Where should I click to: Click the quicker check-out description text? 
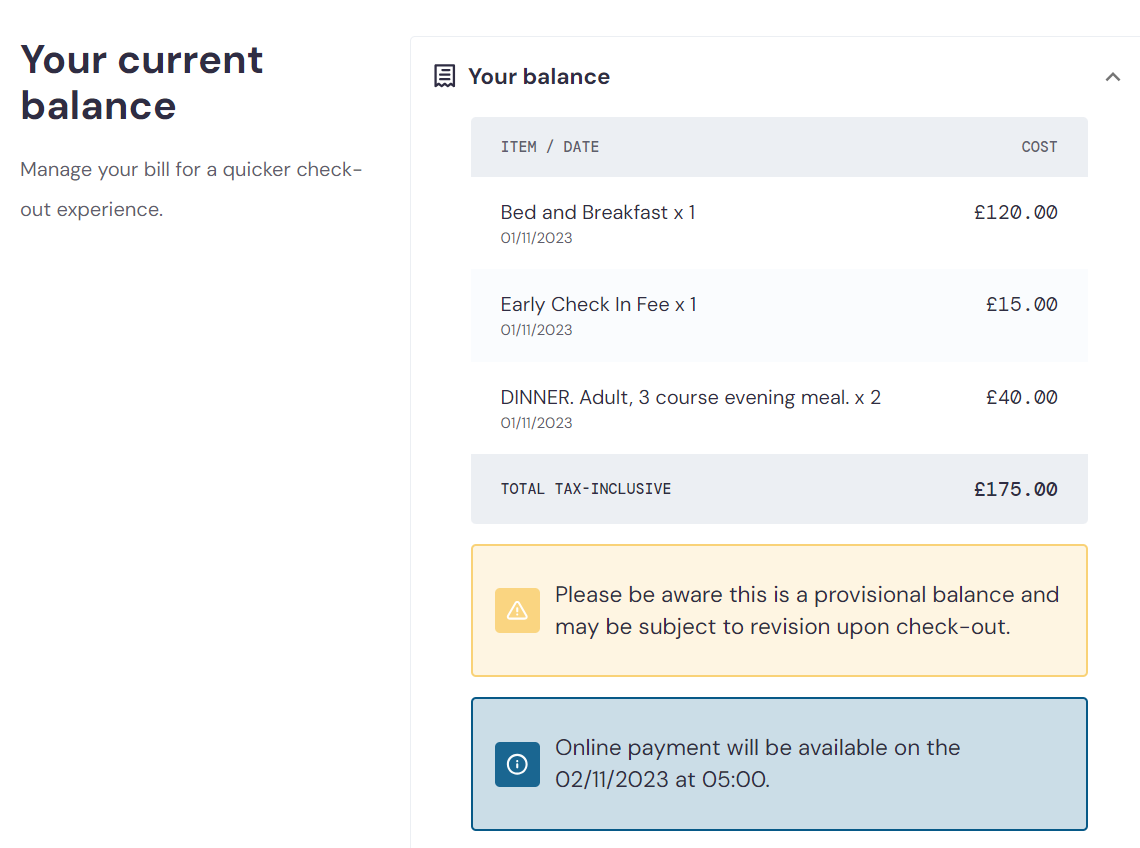click(x=190, y=189)
